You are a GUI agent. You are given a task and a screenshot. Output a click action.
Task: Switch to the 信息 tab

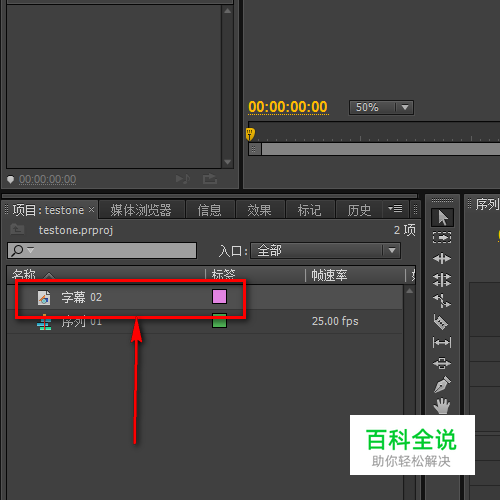[x=210, y=210]
